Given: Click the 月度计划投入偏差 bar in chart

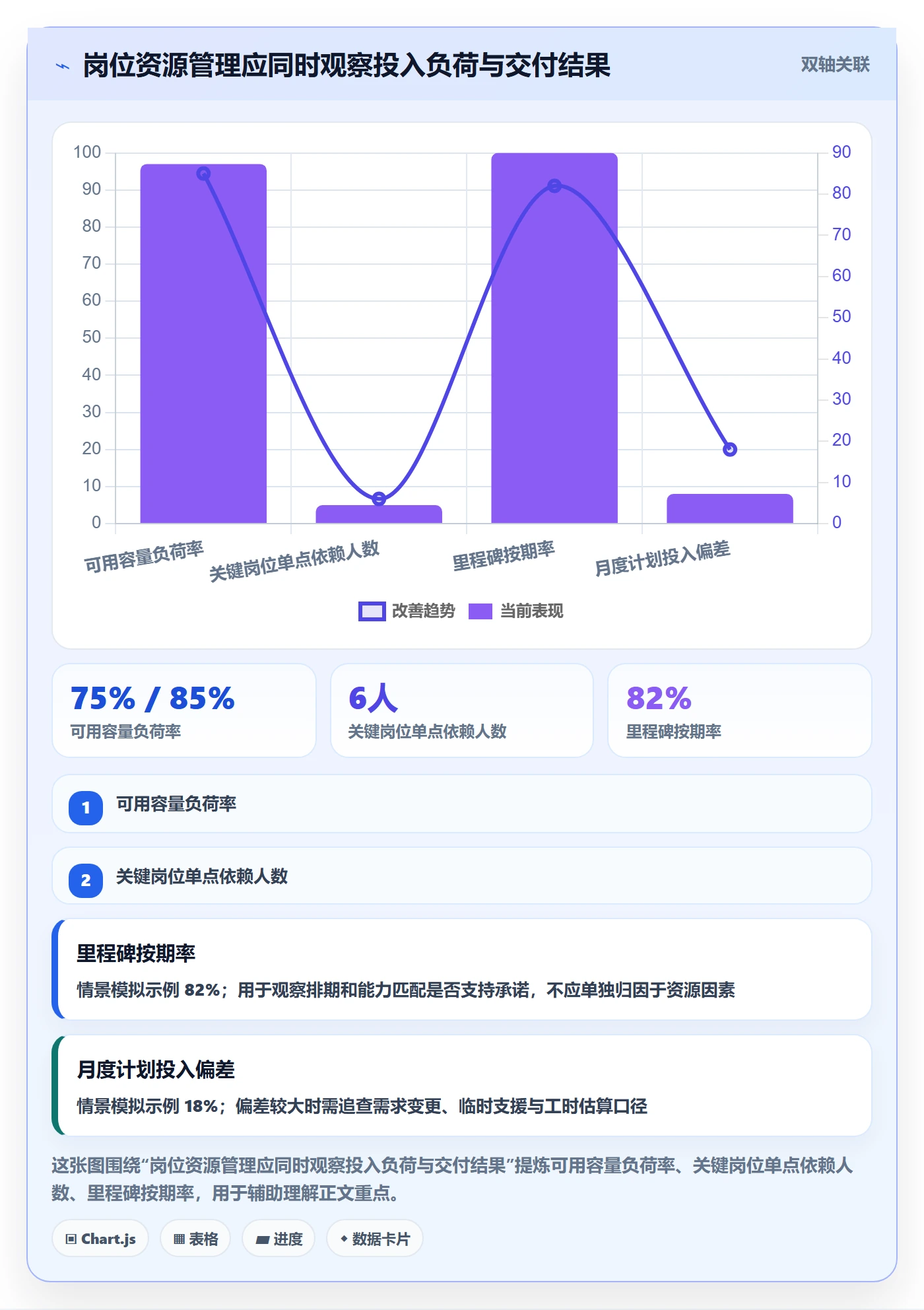Looking at the screenshot, I should tap(730, 508).
